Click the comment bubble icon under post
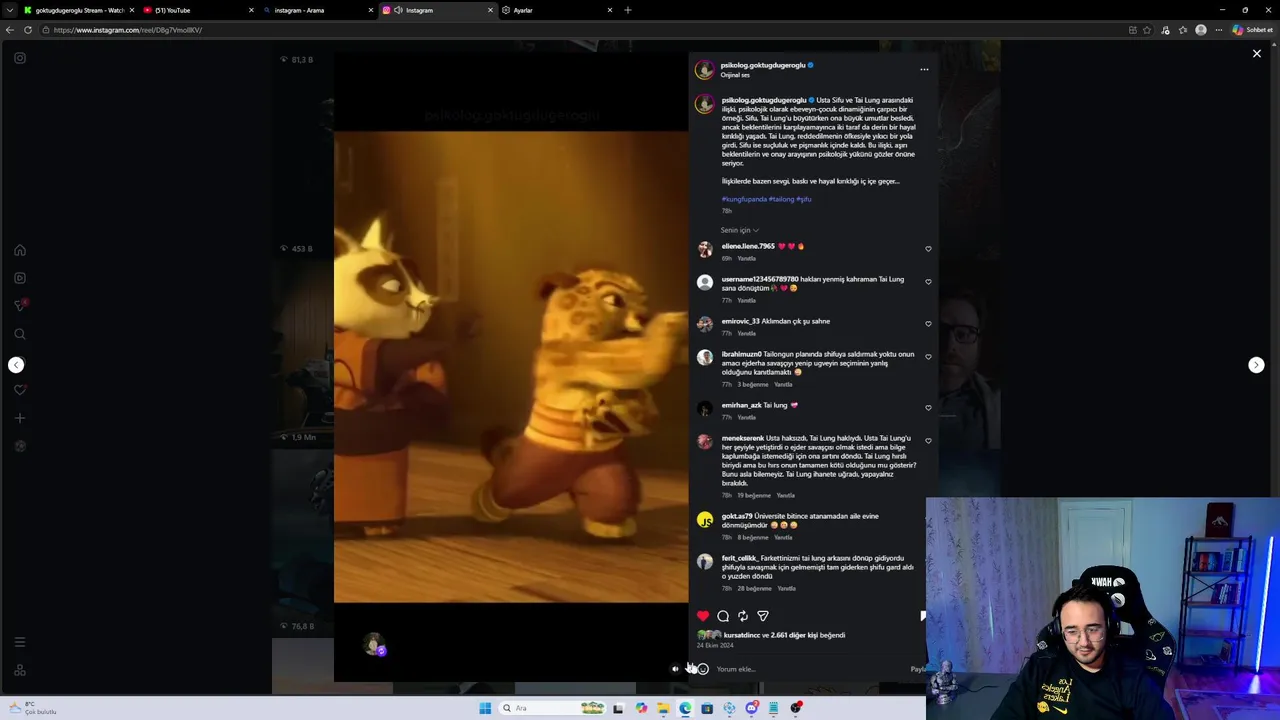 pyautogui.click(x=723, y=616)
